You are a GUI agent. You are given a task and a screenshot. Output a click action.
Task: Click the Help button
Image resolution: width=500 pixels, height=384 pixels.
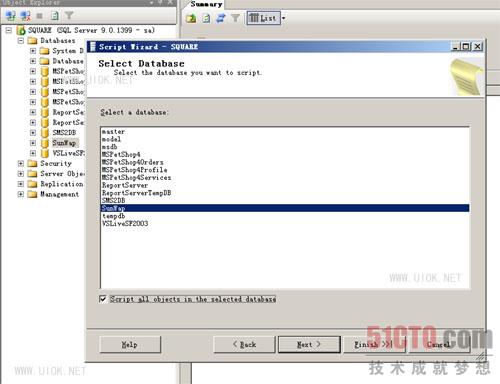click(x=130, y=344)
